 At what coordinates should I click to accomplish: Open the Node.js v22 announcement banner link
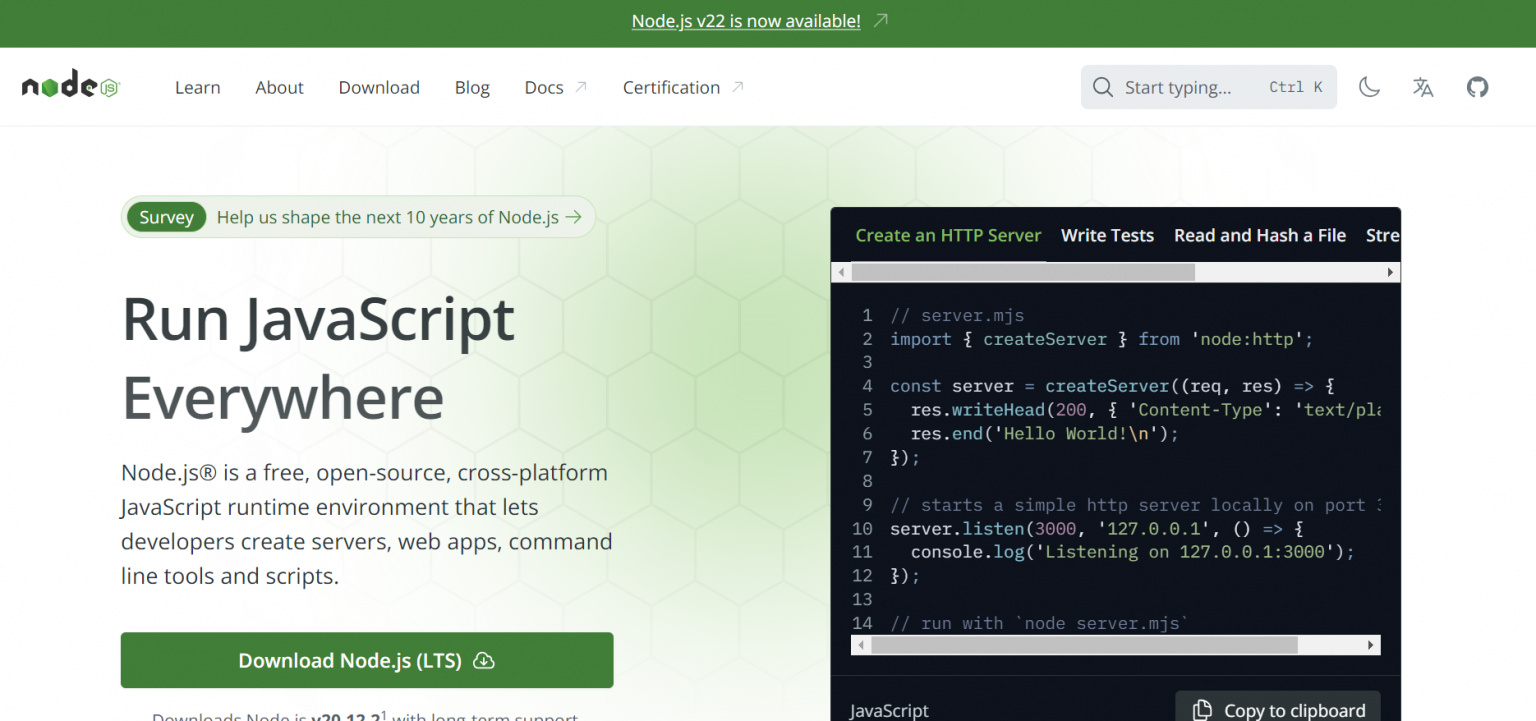click(745, 20)
